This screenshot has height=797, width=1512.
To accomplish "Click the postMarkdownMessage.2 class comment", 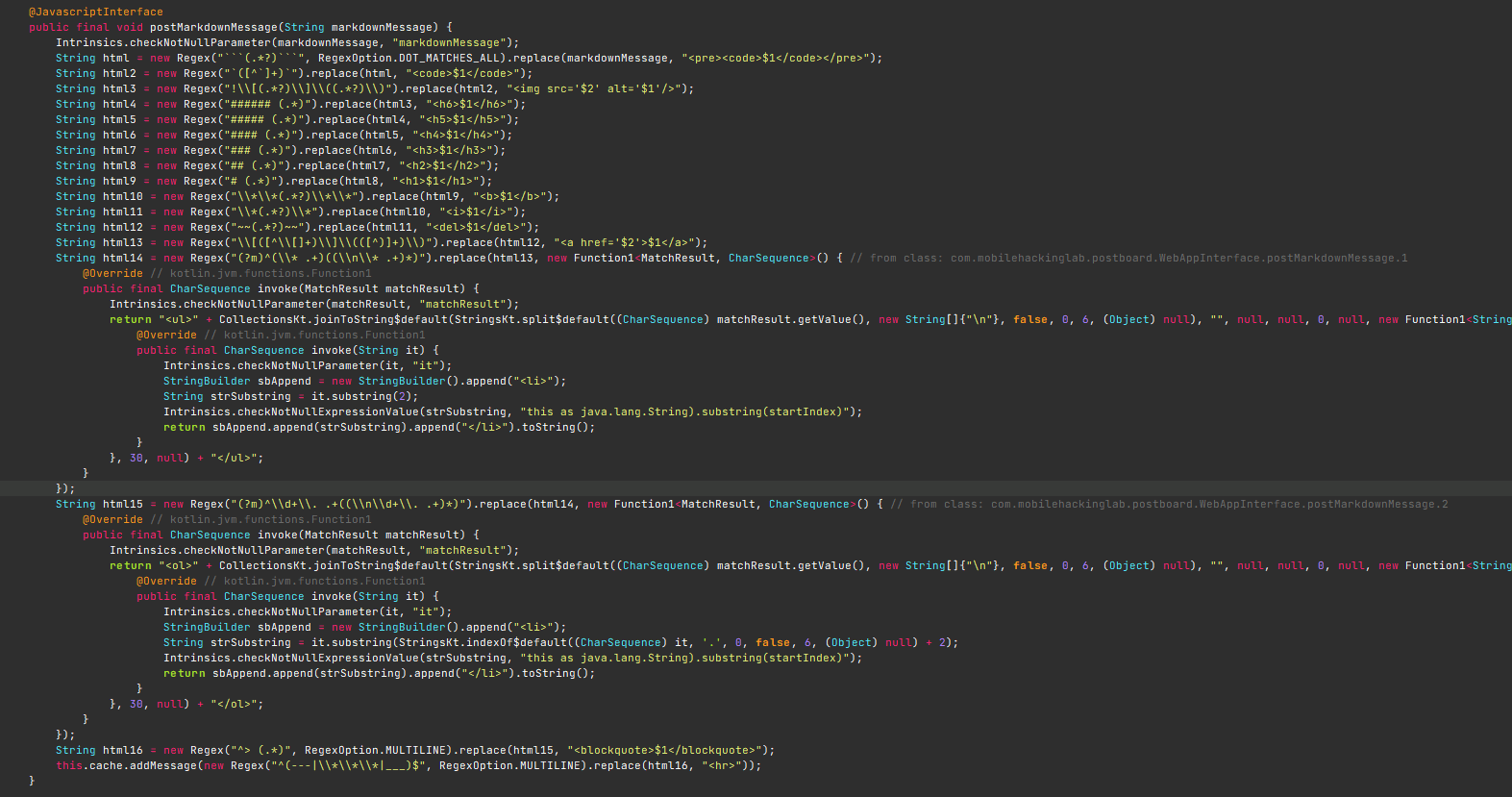I will click(x=1169, y=504).
